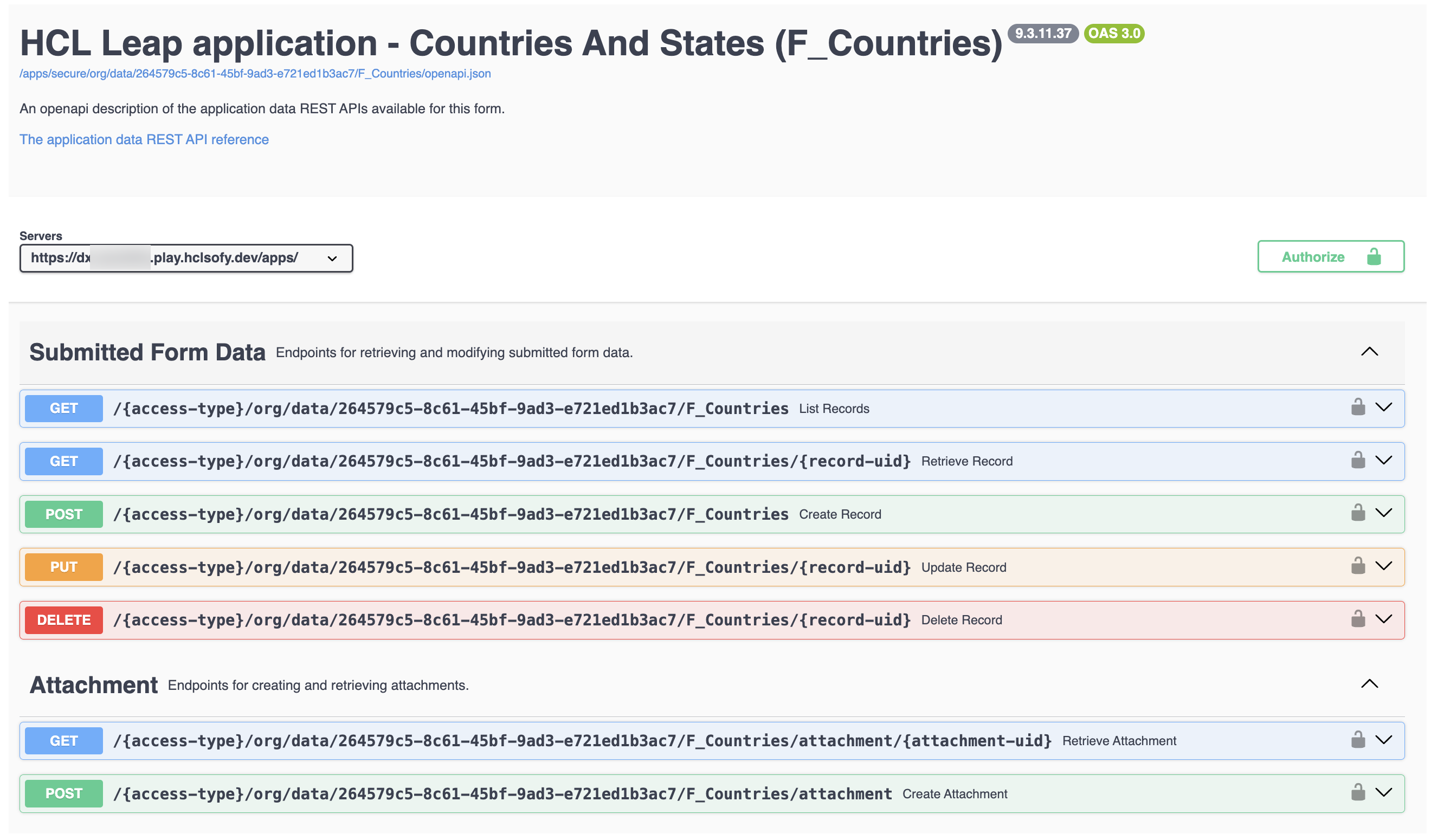
Task: Click the lock icon on Delete Record row
Action: (x=1358, y=619)
